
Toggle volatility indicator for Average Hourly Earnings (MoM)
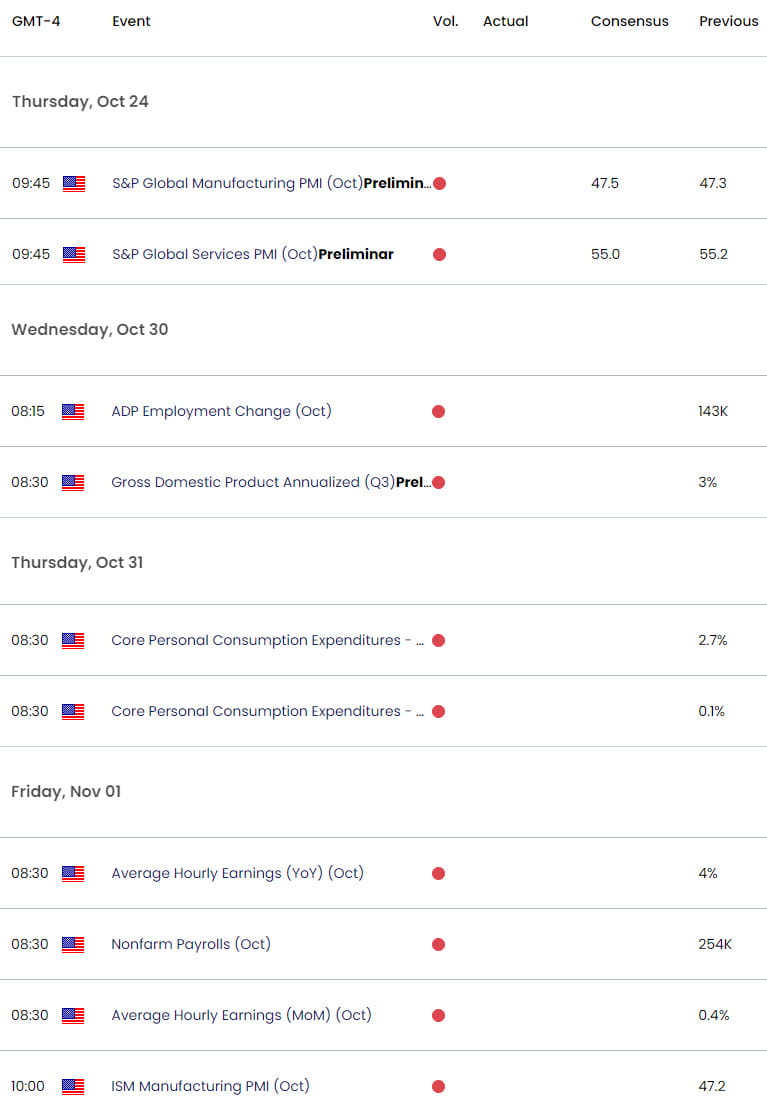point(438,1015)
